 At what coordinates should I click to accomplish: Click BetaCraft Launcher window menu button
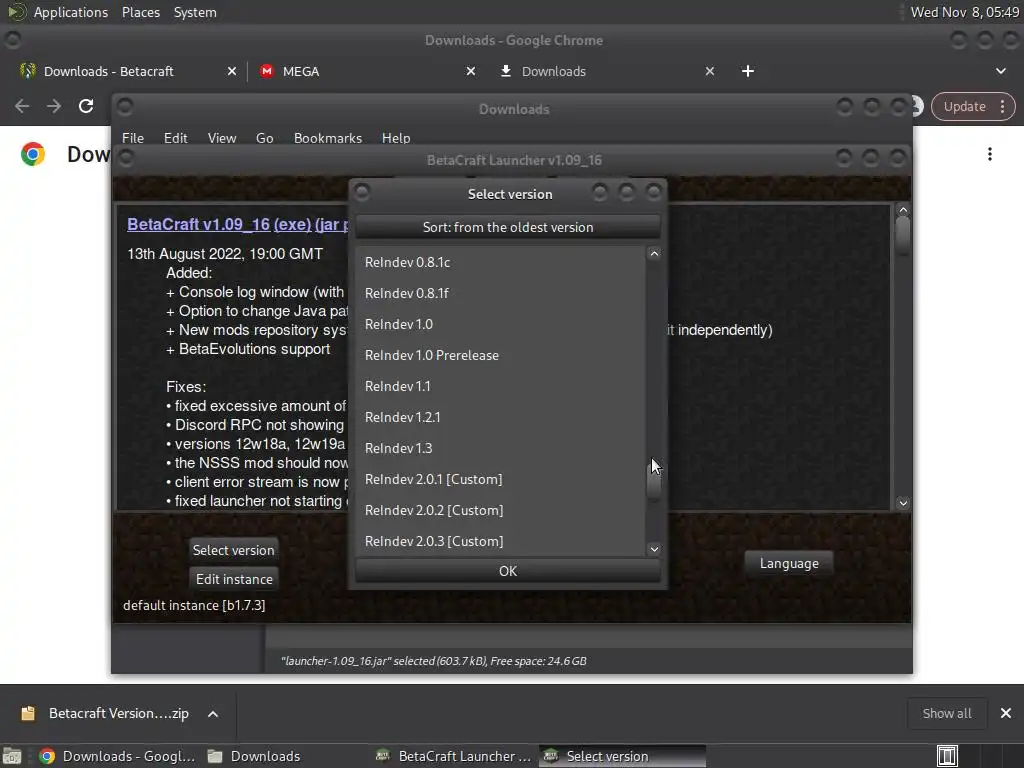[x=125, y=158]
